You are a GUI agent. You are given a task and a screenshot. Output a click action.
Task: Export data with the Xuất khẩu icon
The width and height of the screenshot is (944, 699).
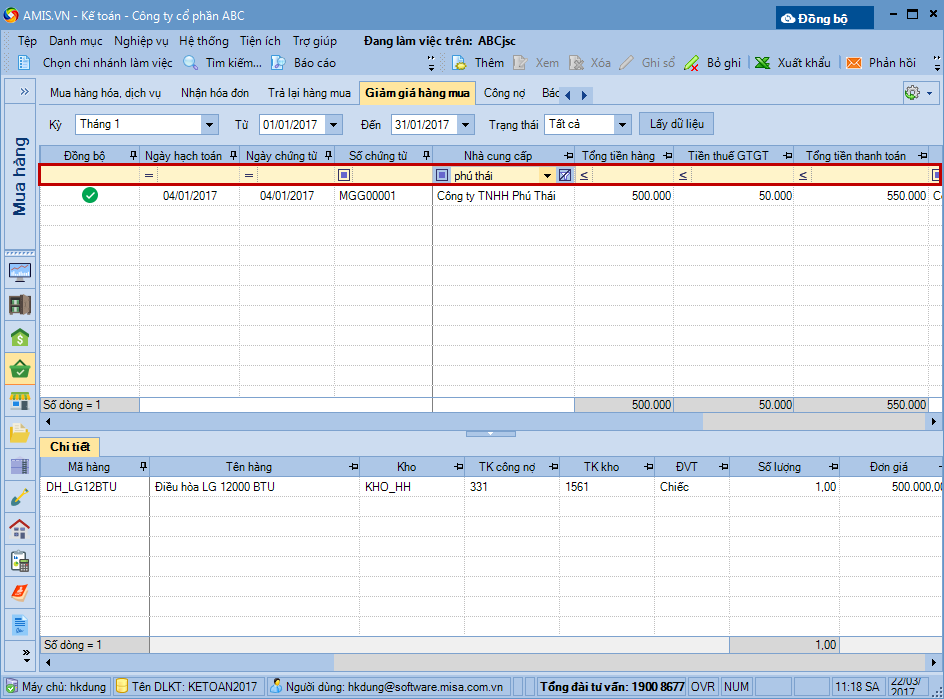click(762, 63)
